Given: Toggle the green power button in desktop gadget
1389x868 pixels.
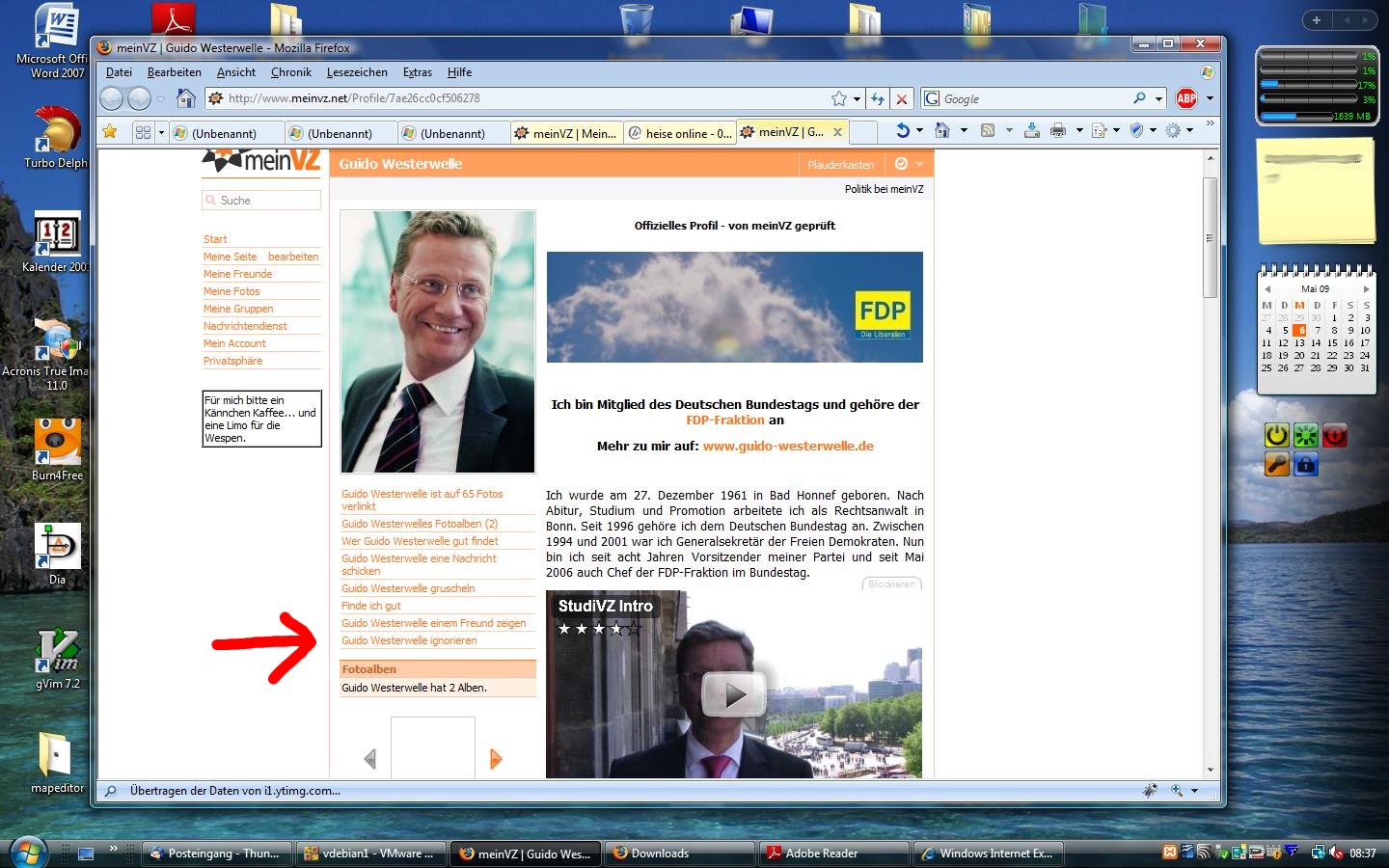Looking at the screenshot, I should 1276,435.
